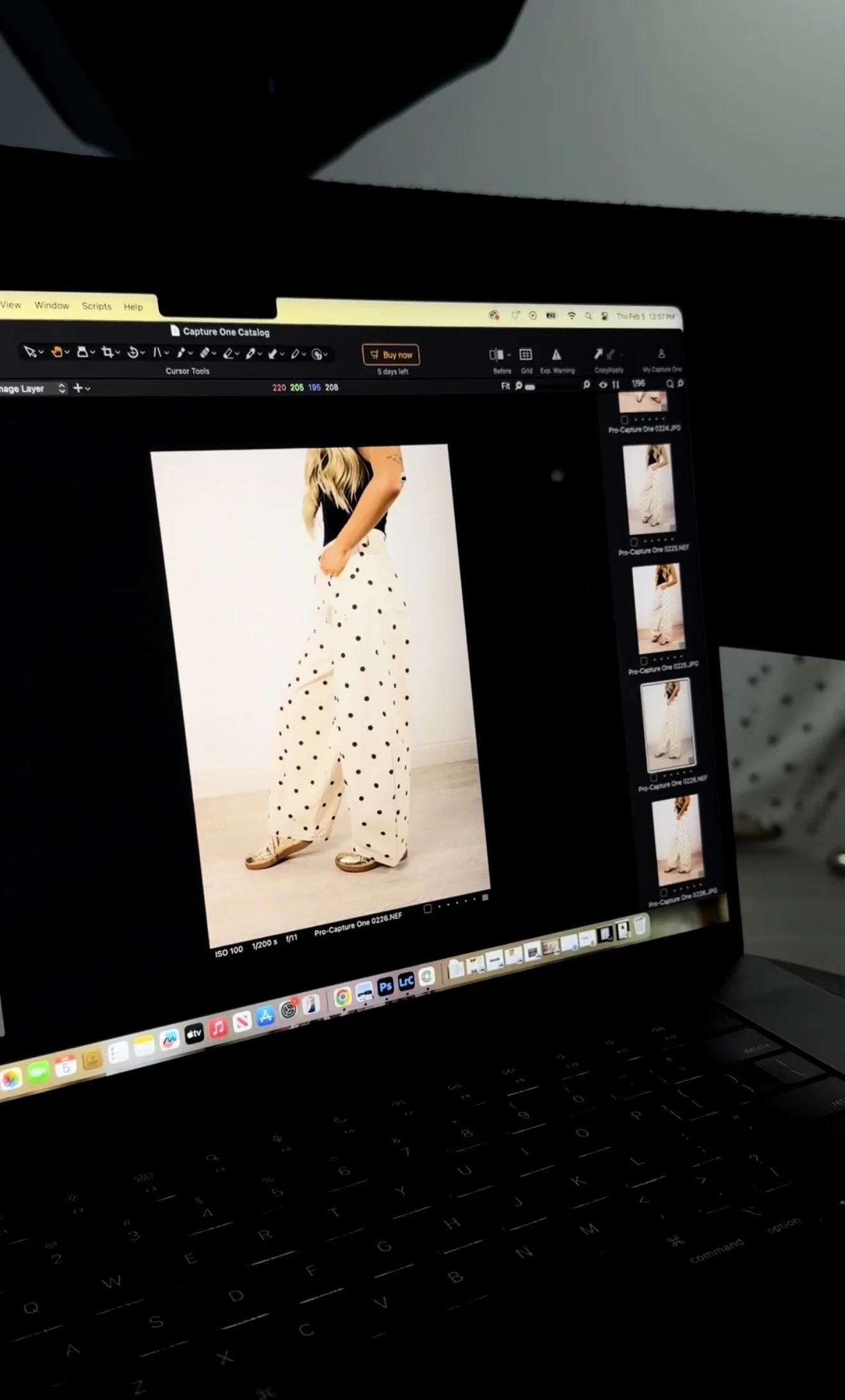This screenshot has height=1400, width=845.
Task: Click the file name Pro-Capture One 0226.NEF under viewer
Action: point(358,925)
